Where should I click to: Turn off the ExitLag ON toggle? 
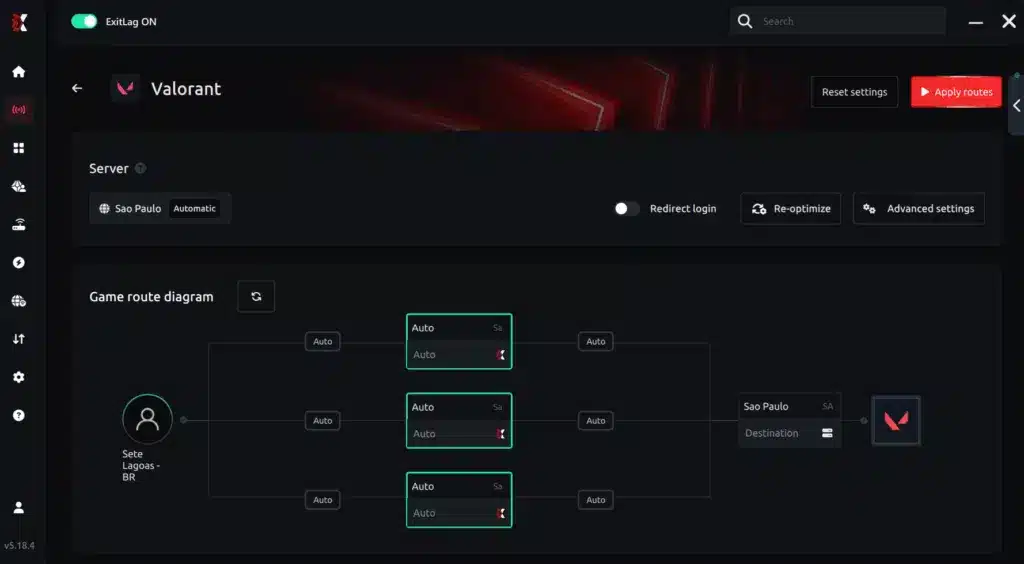coord(84,22)
